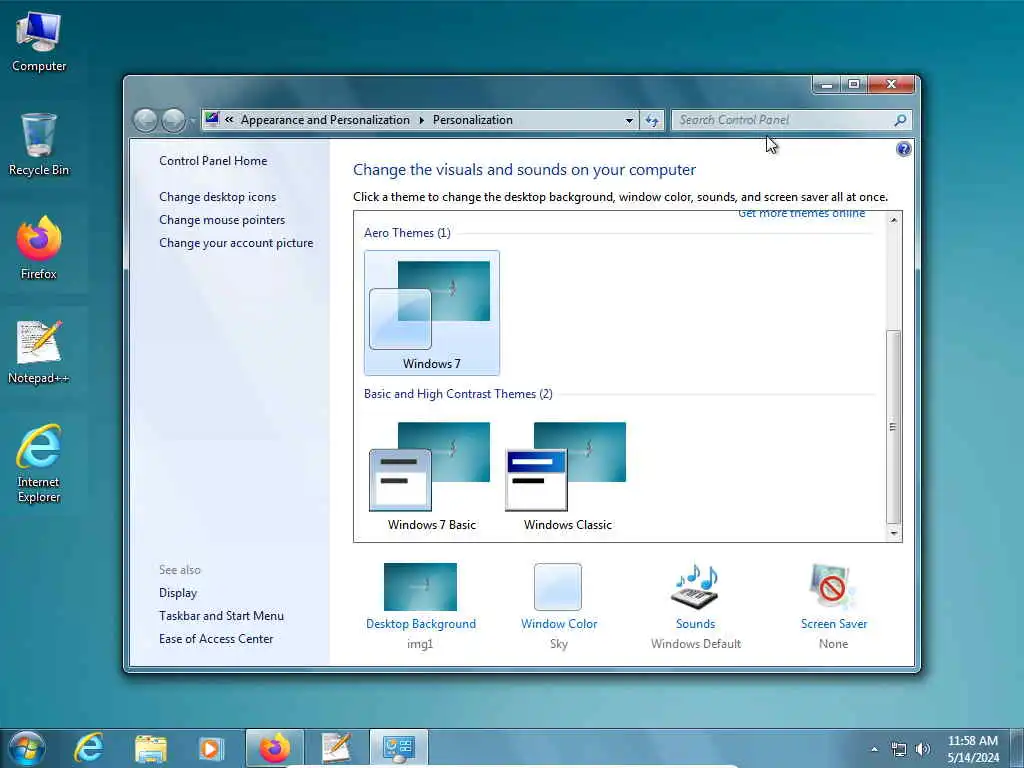Select the Recycle Bin desktop icon
Screen dimensions: 1024x768
(39, 145)
